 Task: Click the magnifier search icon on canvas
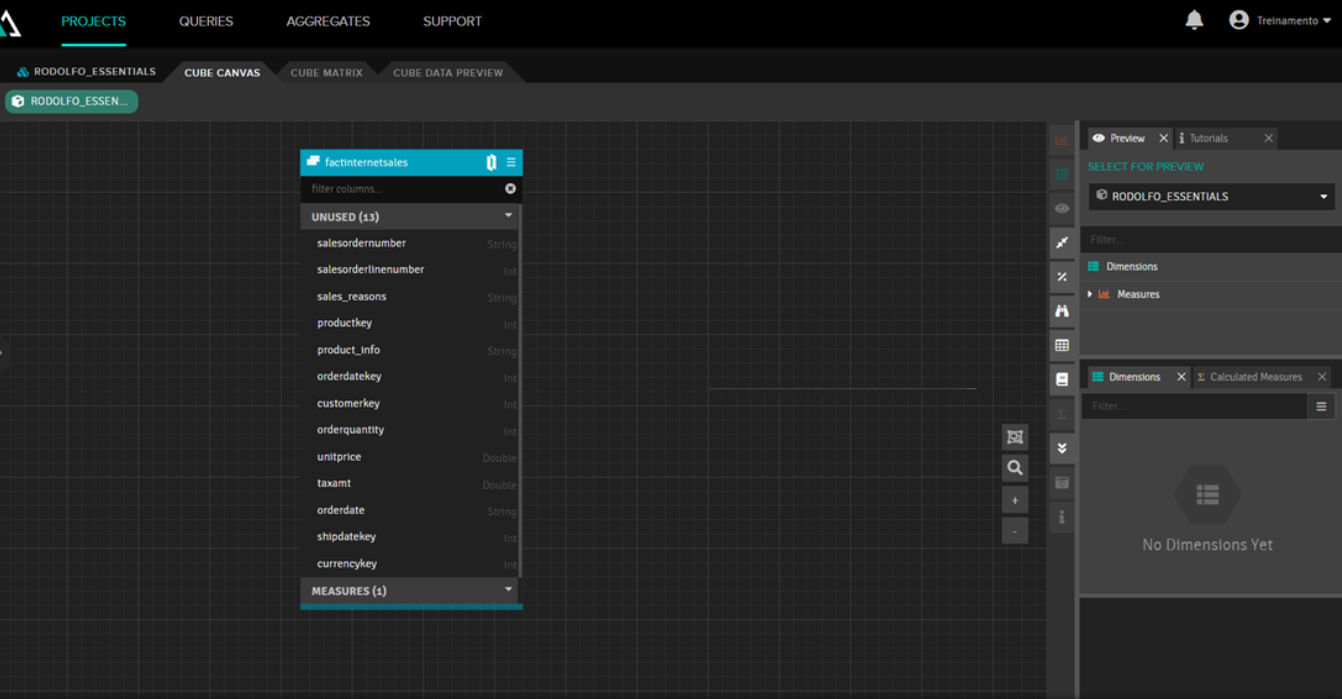tap(1015, 468)
